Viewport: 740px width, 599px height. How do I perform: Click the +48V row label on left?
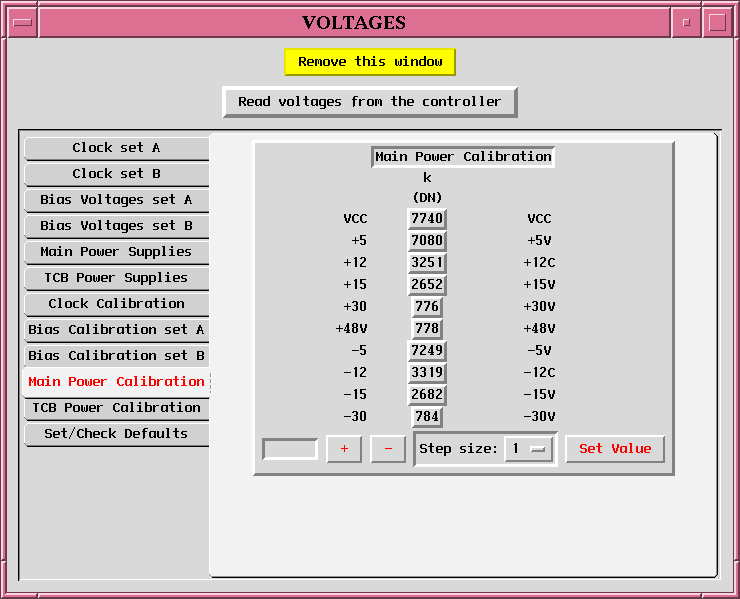click(x=351, y=329)
